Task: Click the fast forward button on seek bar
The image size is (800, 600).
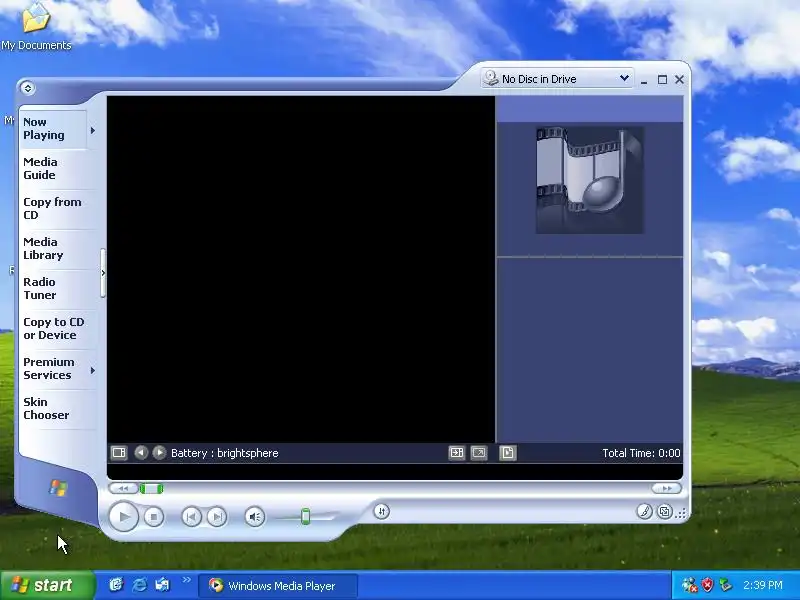Action: click(x=666, y=488)
